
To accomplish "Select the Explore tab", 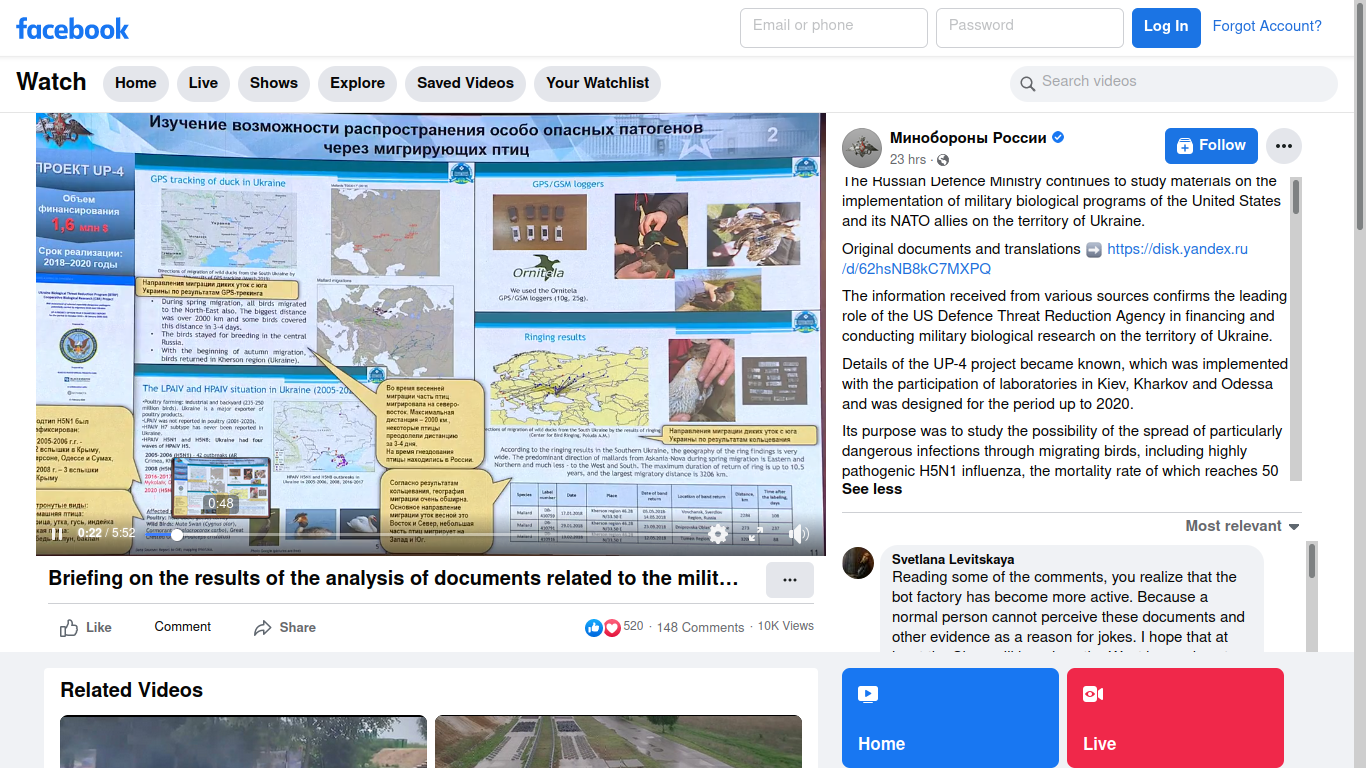I will 357,83.
